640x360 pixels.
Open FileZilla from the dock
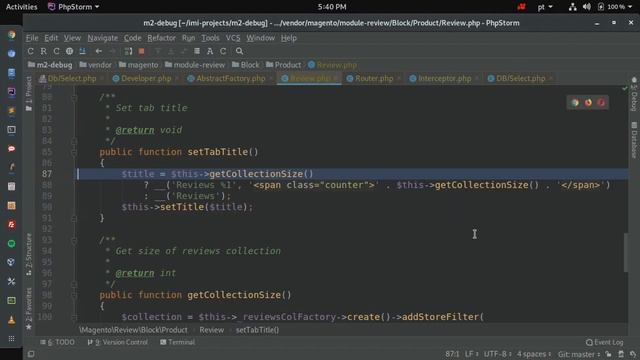[x=11, y=224]
